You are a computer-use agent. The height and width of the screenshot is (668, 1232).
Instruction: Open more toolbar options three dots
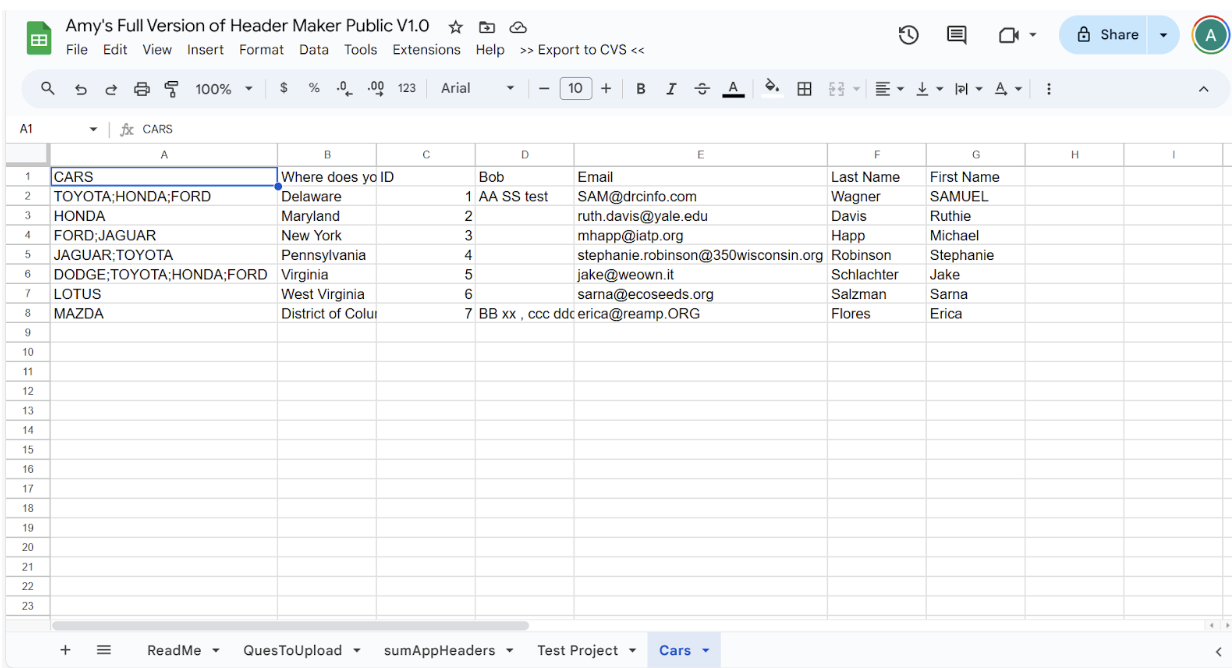[1049, 89]
